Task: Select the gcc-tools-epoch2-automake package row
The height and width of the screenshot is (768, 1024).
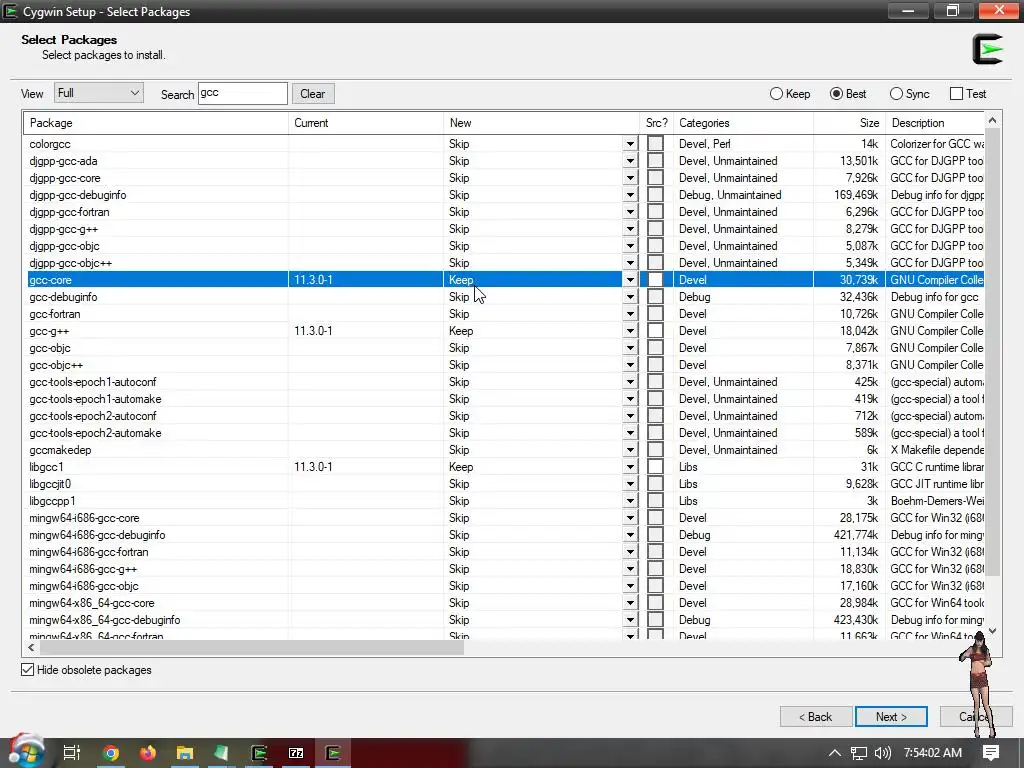Action: (504, 432)
